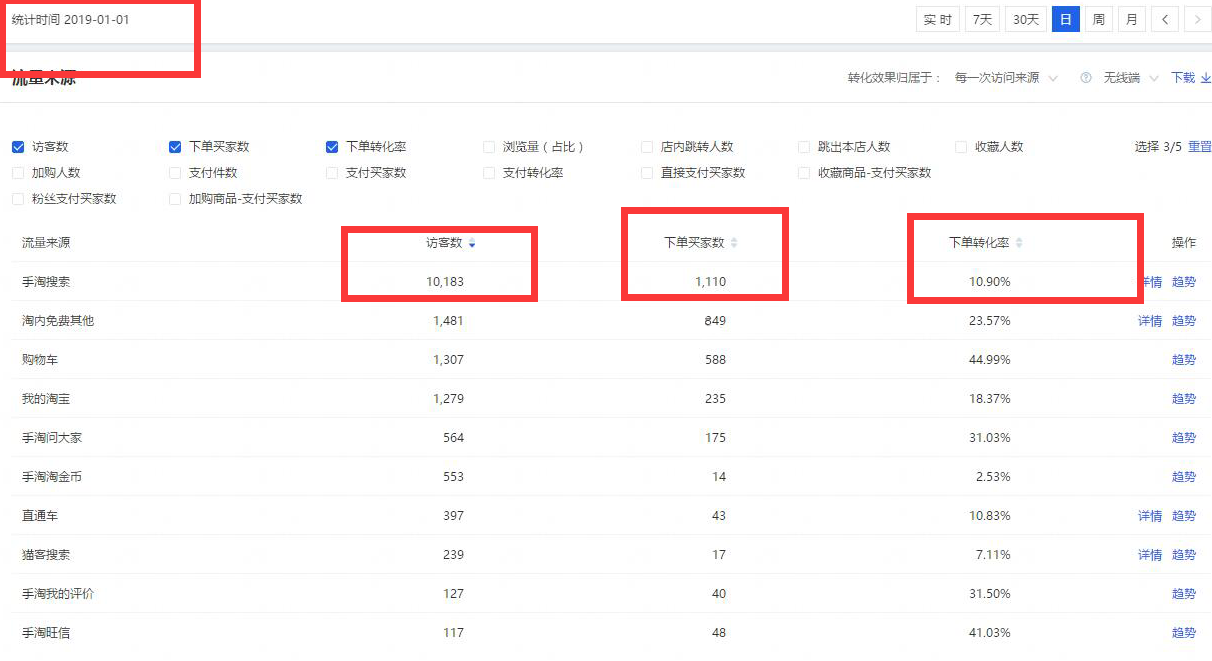Screen dimensions: 1212x661
Task: Click the 购物车 source name
Action: coord(40,360)
